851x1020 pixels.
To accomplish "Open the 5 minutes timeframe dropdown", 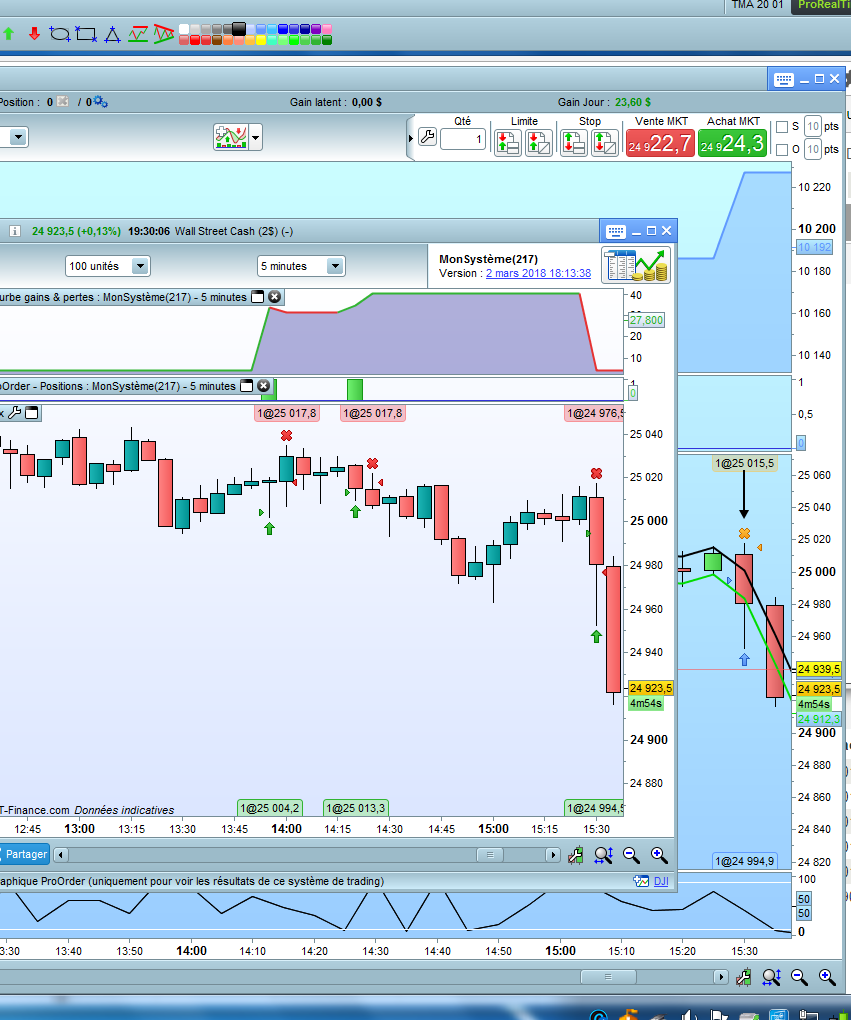I will coord(335,266).
